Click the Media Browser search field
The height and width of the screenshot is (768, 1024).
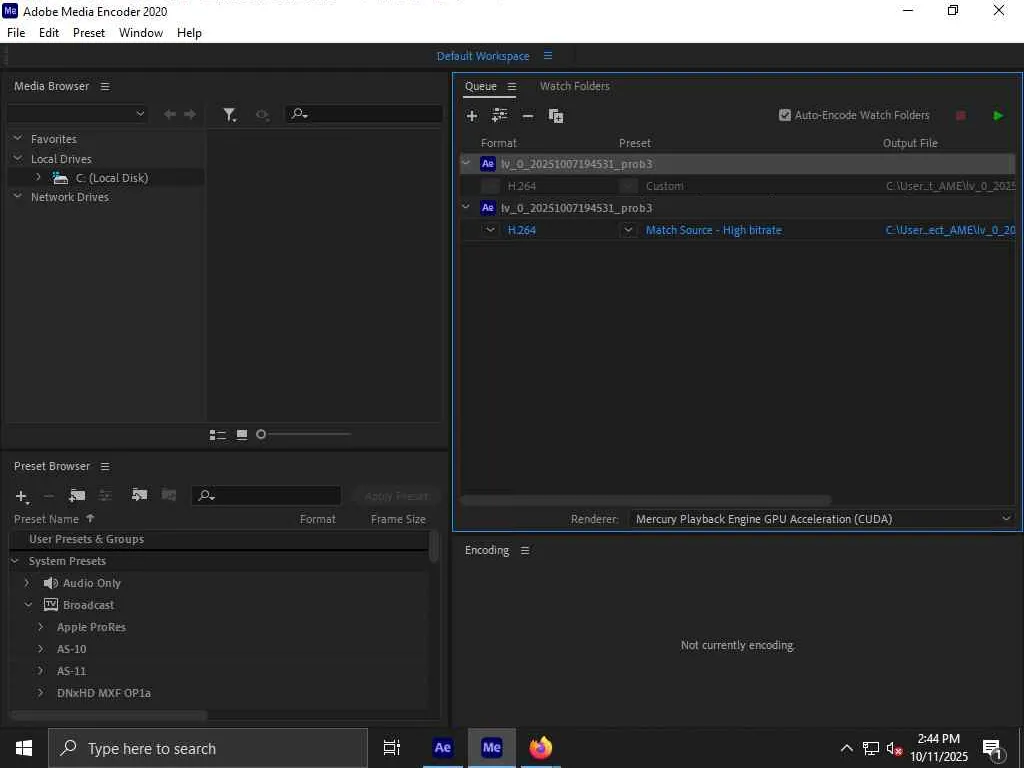click(x=364, y=114)
